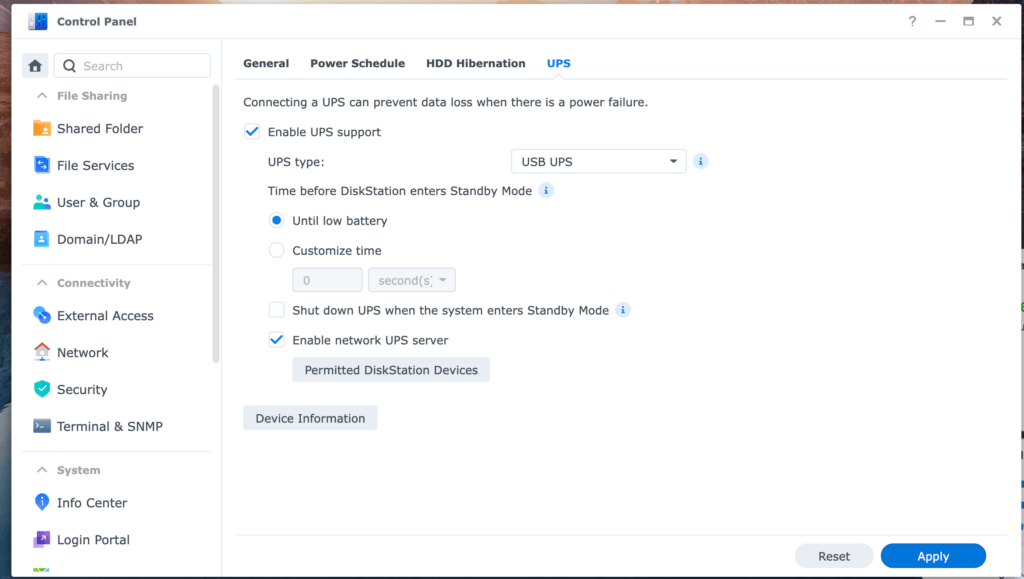The width and height of the screenshot is (1024, 579).
Task: Click the Device Information button
Action: (x=310, y=418)
